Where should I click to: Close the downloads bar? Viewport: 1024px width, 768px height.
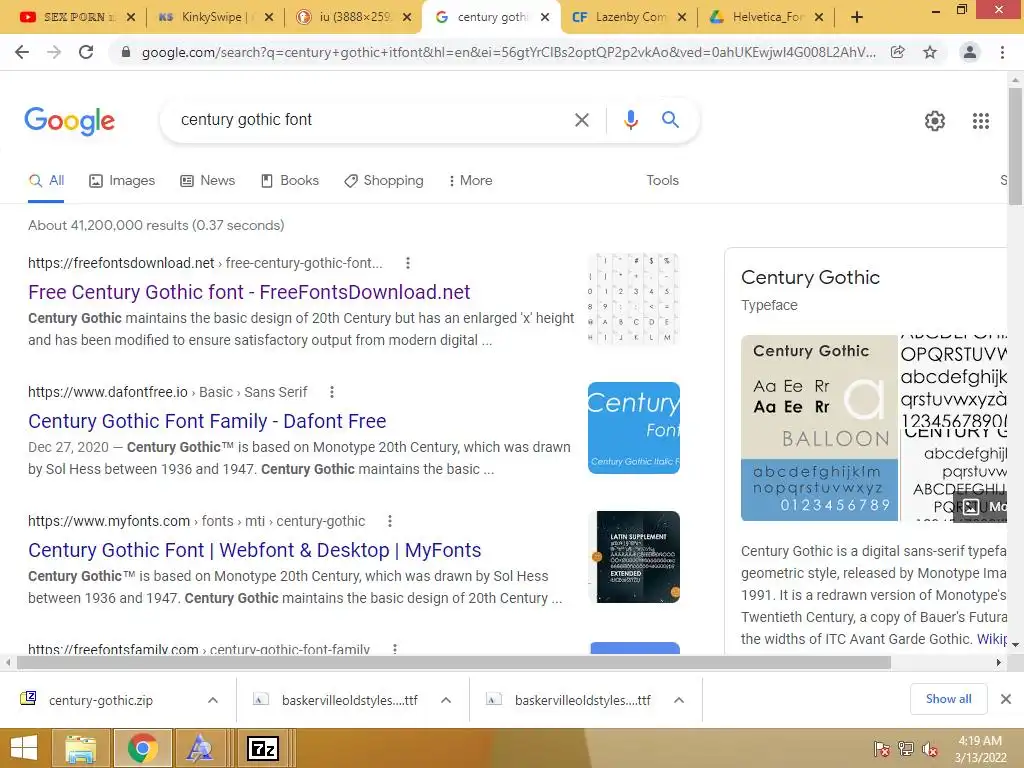[1006, 699]
